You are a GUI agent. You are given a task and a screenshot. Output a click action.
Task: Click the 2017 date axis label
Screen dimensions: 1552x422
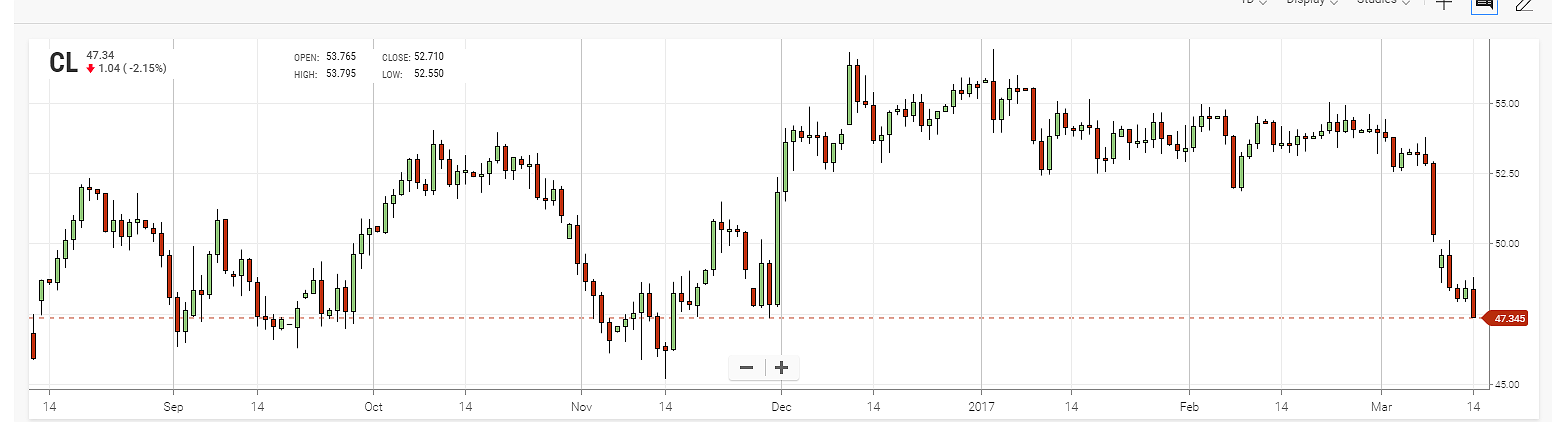981,407
